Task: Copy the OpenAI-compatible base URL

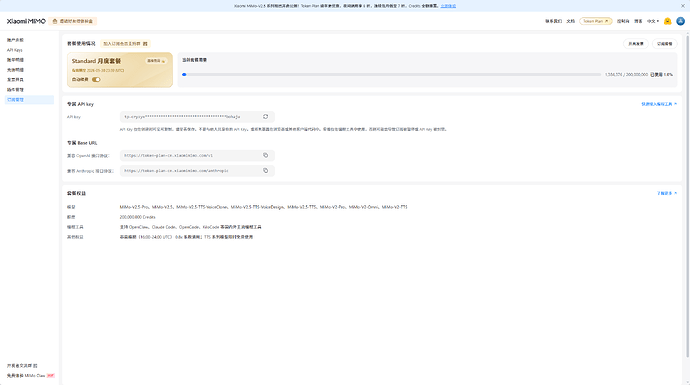Action: tap(265, 155)
